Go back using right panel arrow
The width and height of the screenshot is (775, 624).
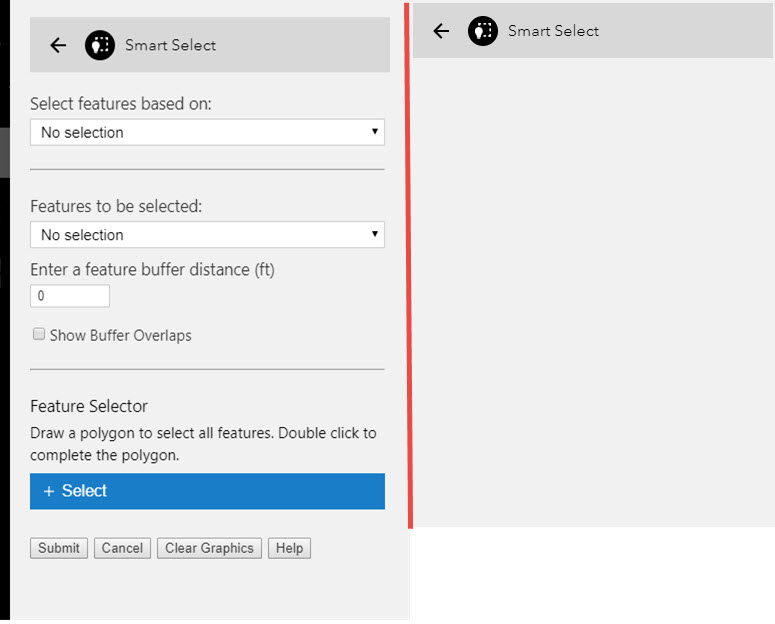(441, 31)
